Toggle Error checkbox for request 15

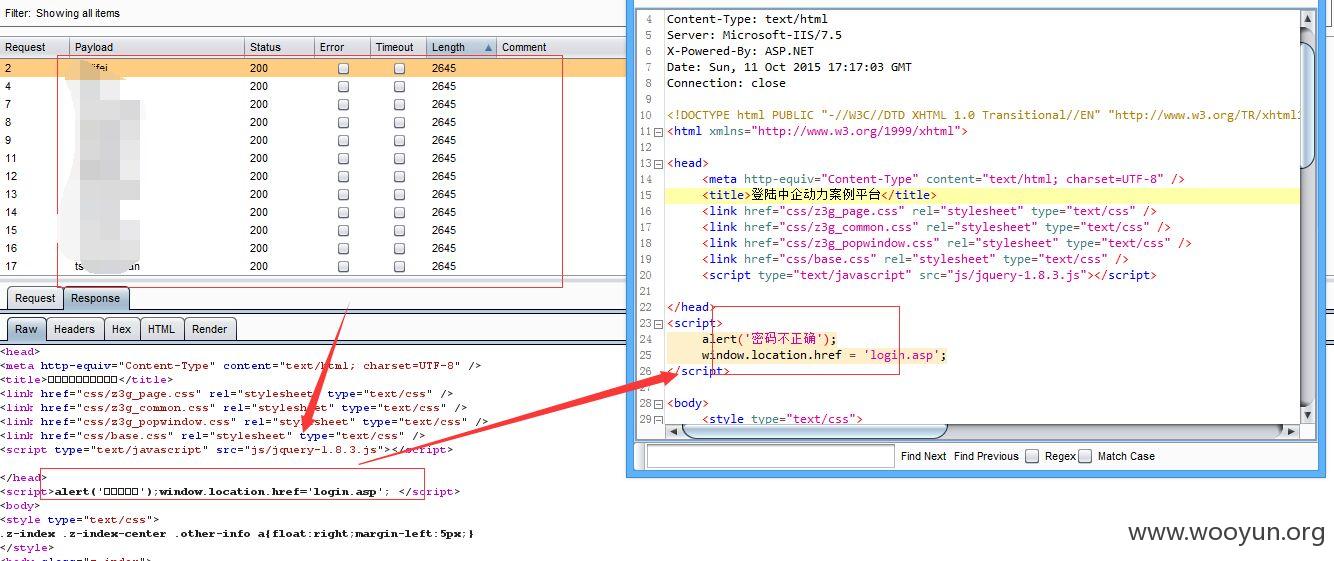(344, 230)
